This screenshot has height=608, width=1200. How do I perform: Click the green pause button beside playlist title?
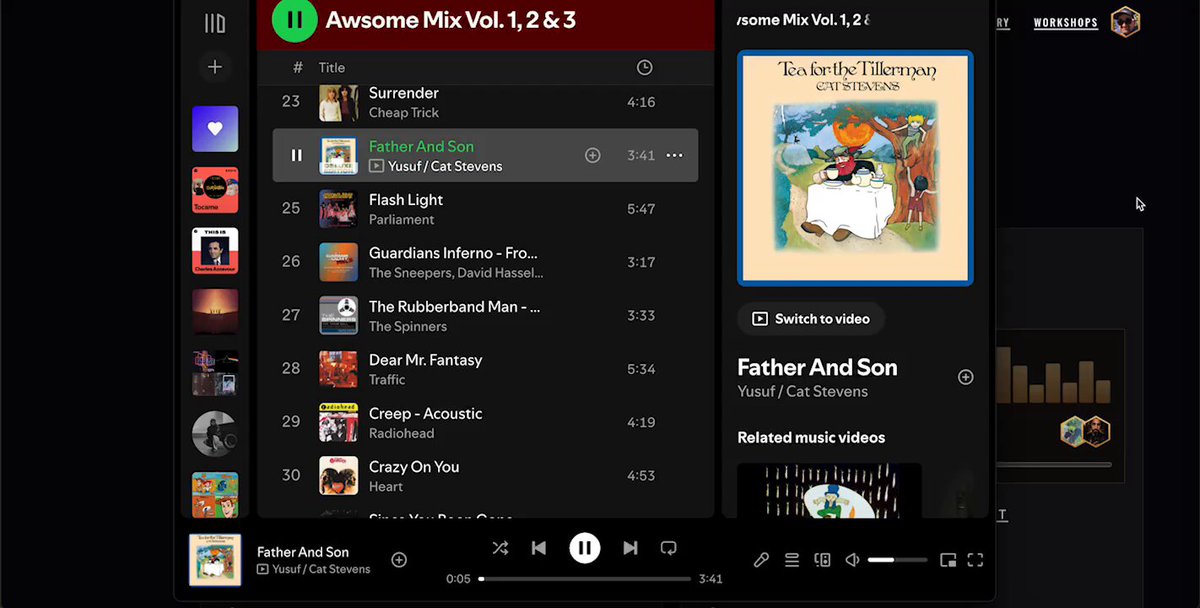295,19
